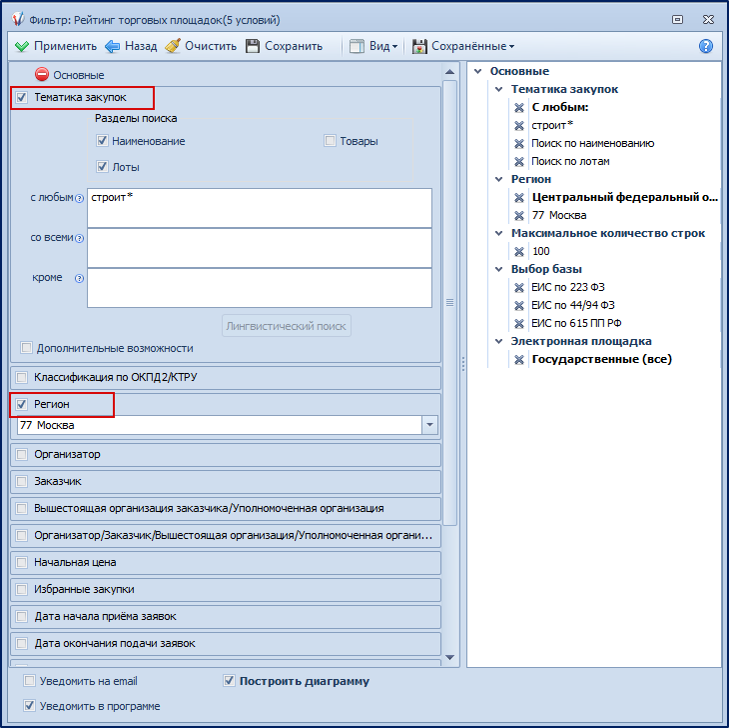The width and height of the screenshot is (729, 728).
Task: Click scroll up arrow of filter list
Action: (x=450, y=72)
